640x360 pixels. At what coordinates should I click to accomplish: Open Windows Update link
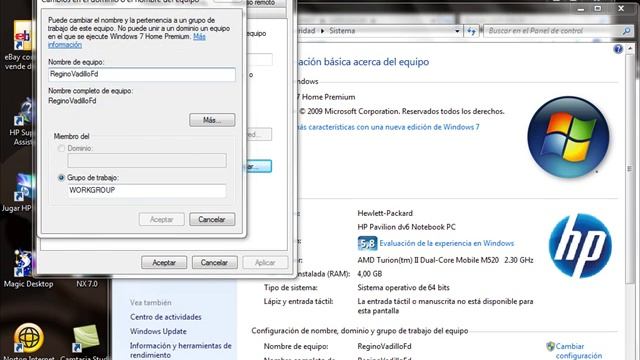(158, 331)
